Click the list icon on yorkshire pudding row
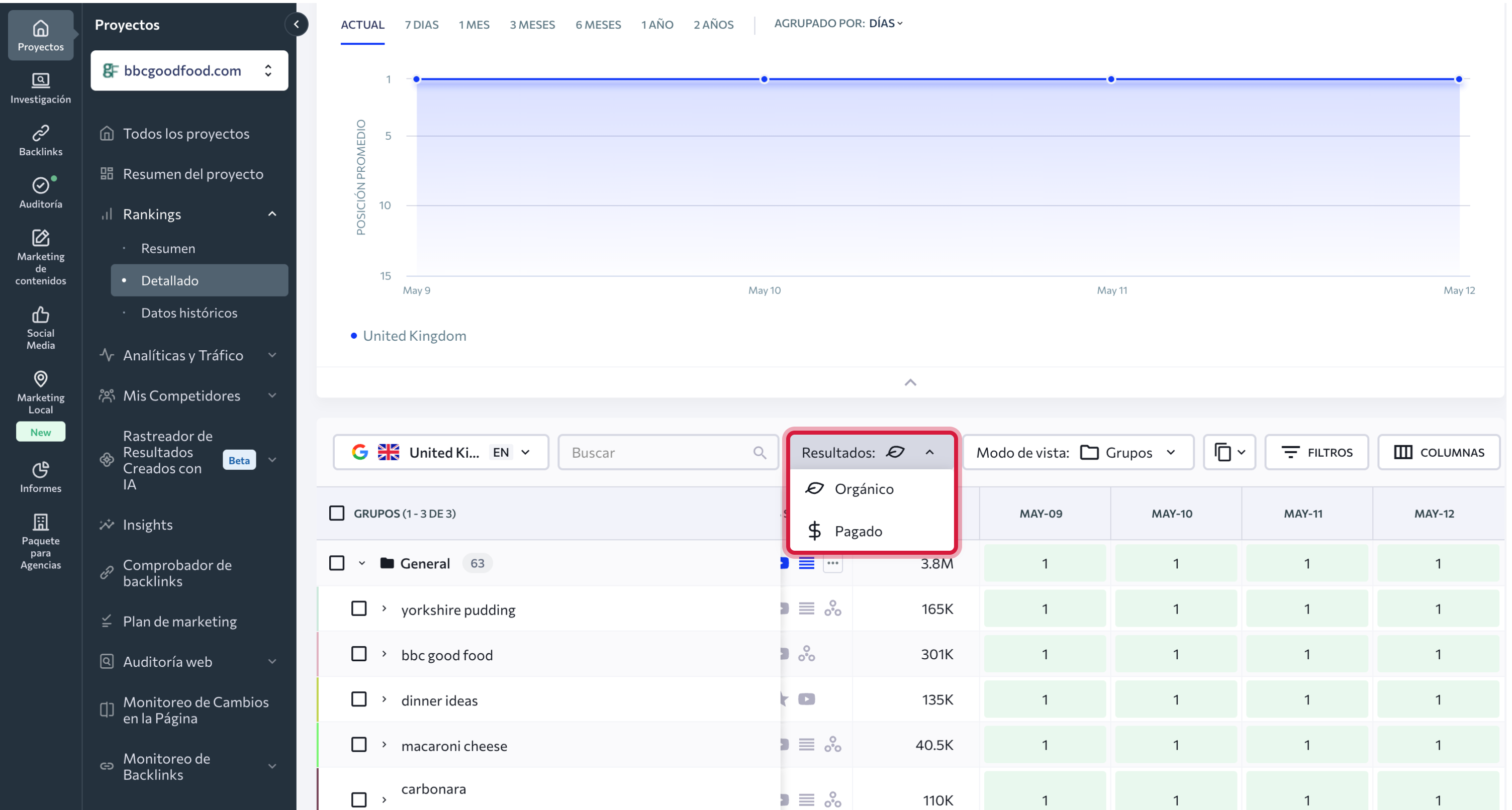Viewport: 1512px width, 810px height. (x=806, y=608)
